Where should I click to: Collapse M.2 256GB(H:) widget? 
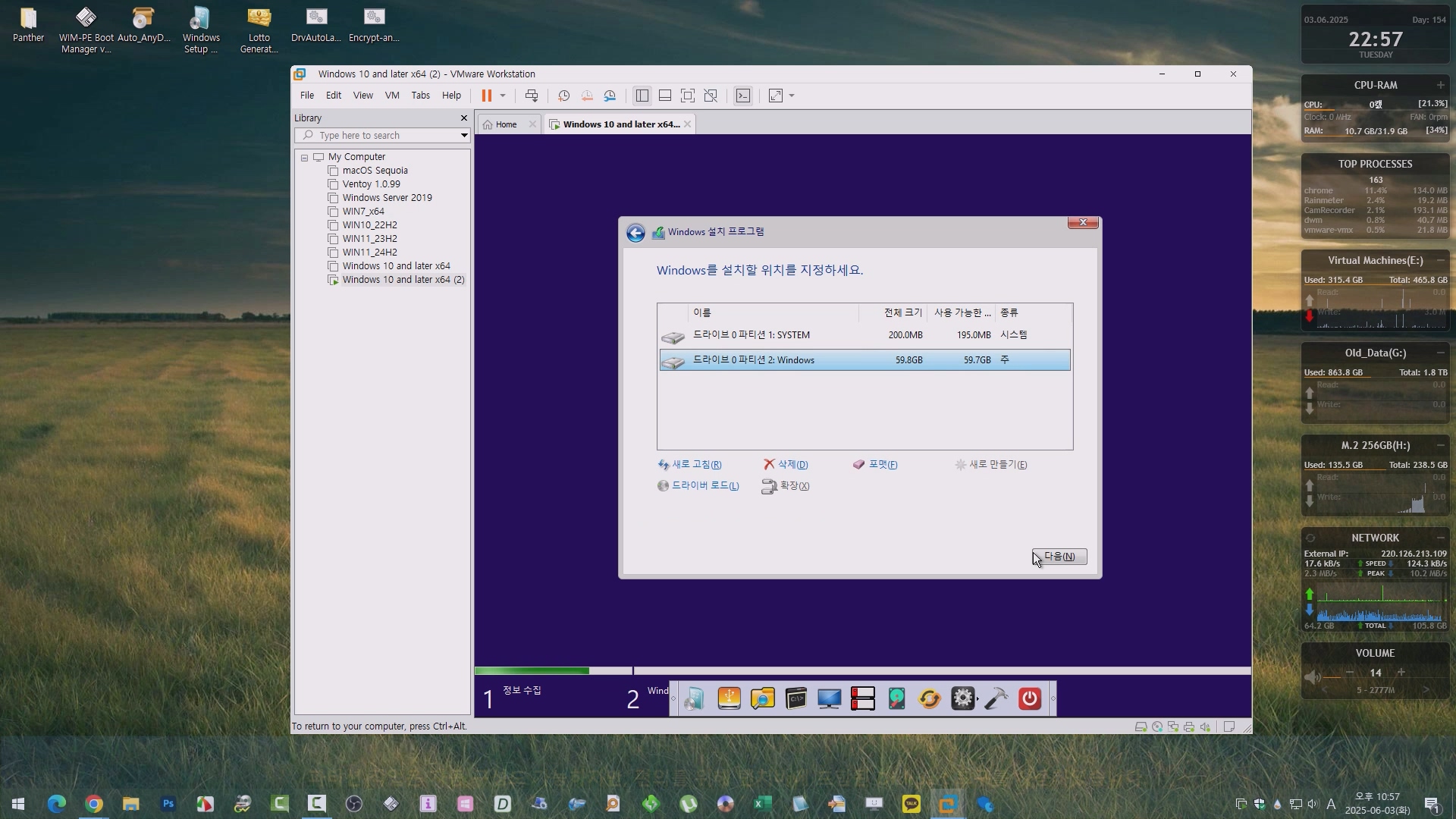tap(1441, 446)
